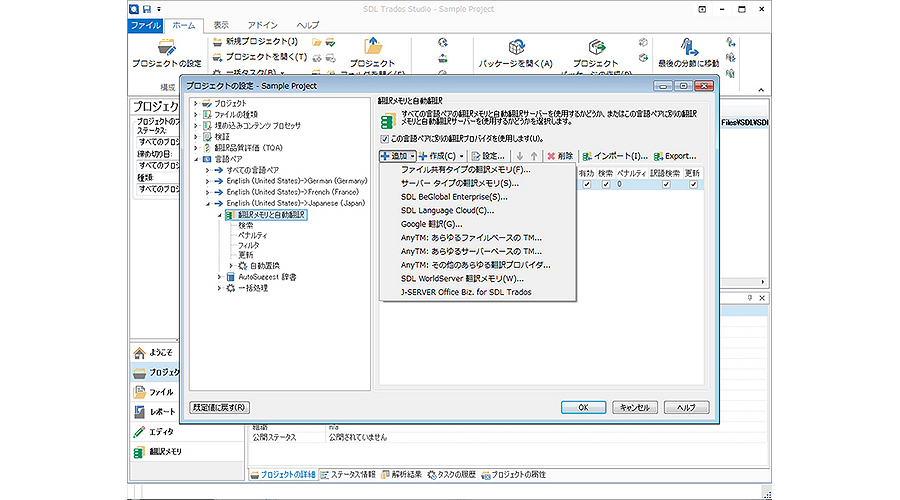Toggle the Lookup (検索) checkbox in the TM row

(606, 184)
